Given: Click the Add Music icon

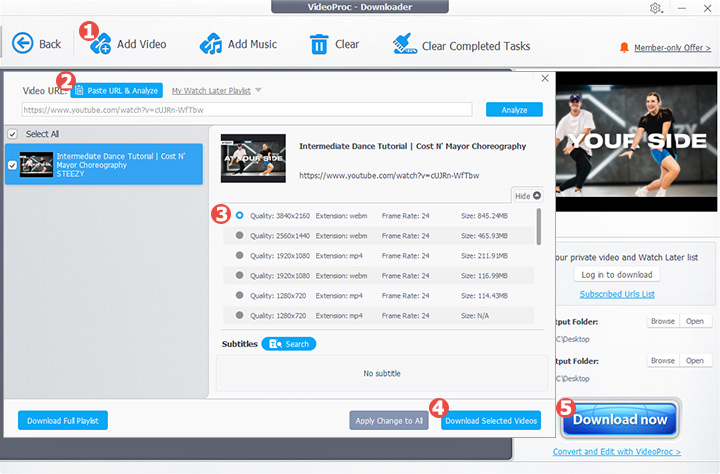Looking at the screenshot, I should [x=210, y=44].
